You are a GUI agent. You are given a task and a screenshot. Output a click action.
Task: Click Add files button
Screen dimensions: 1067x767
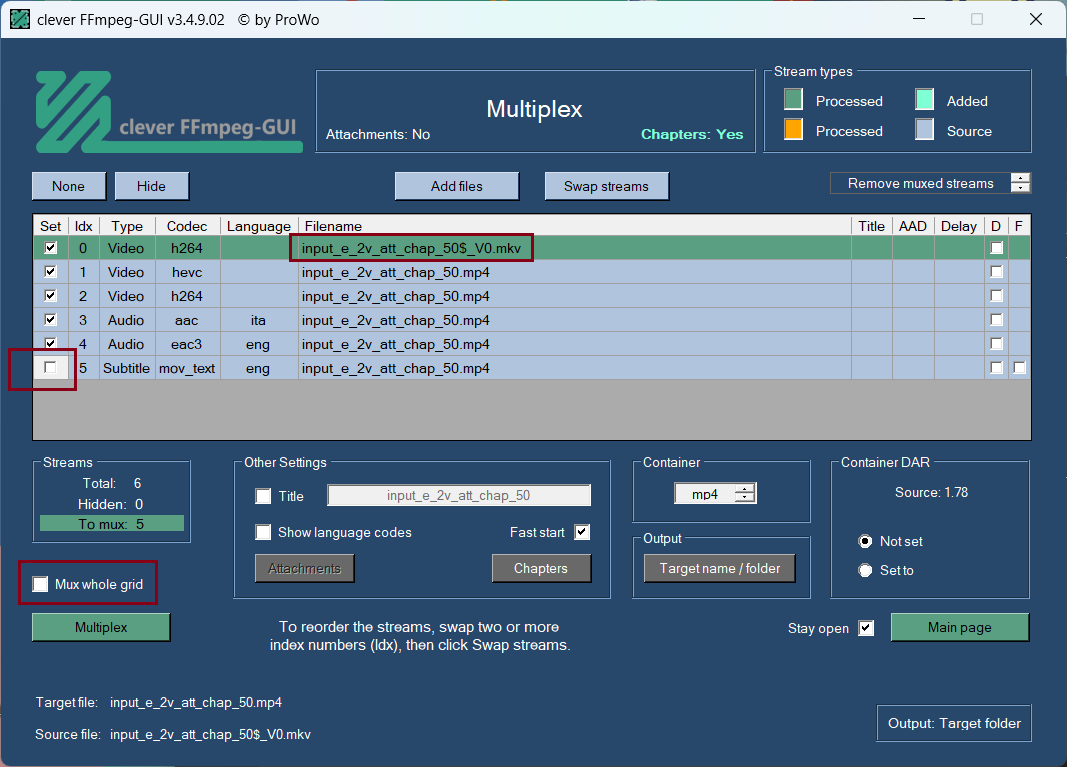pyautogui.click(x=457, y=186)
